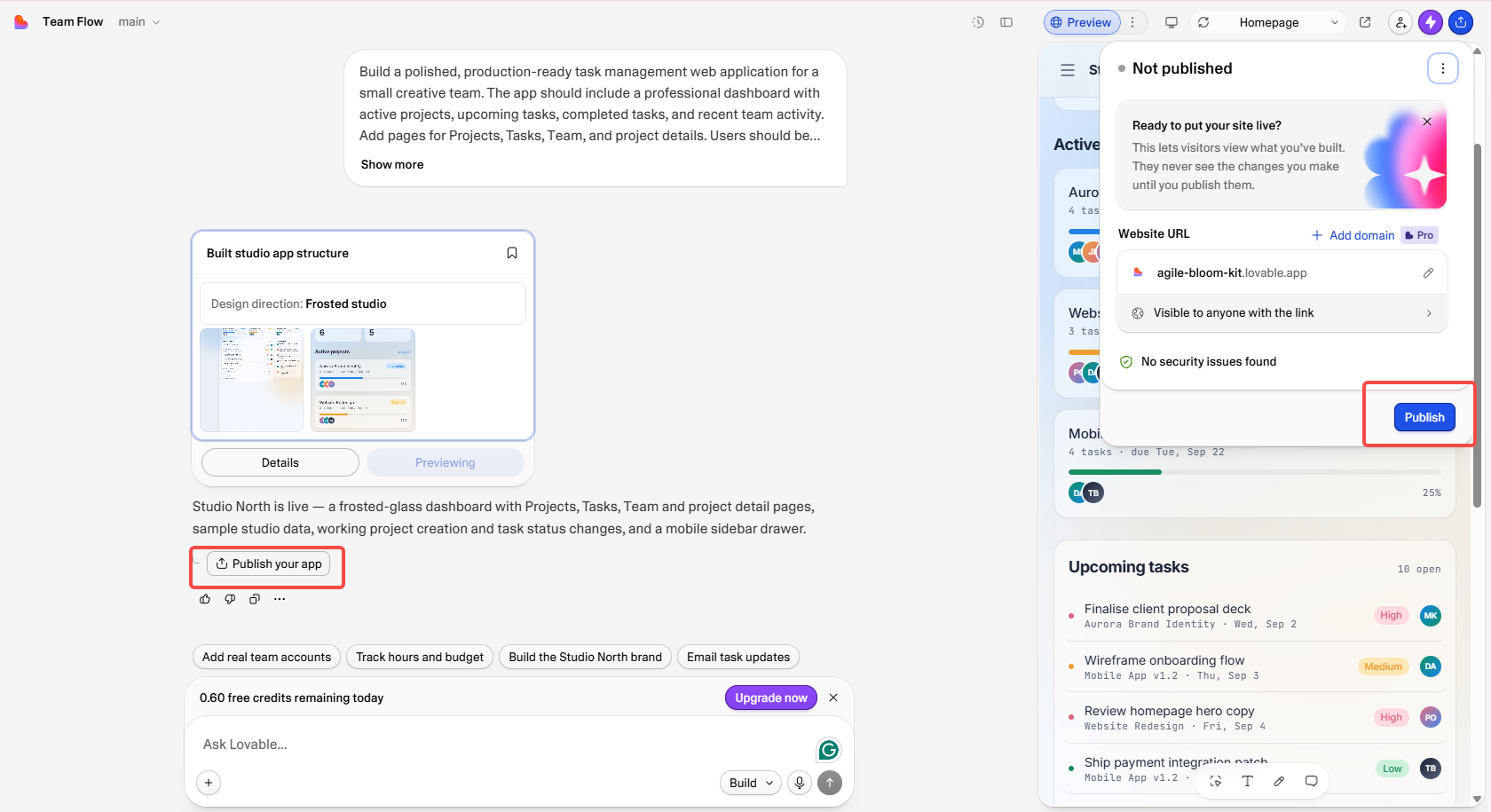Click the blue Publish button

click(x=1424, y=417)
